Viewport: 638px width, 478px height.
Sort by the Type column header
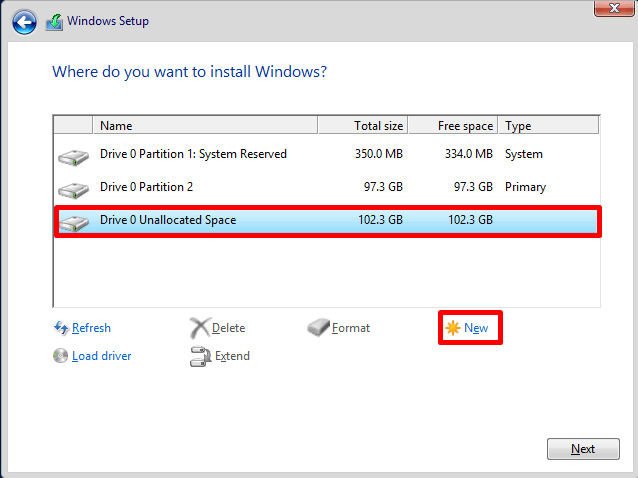[548, 126]
